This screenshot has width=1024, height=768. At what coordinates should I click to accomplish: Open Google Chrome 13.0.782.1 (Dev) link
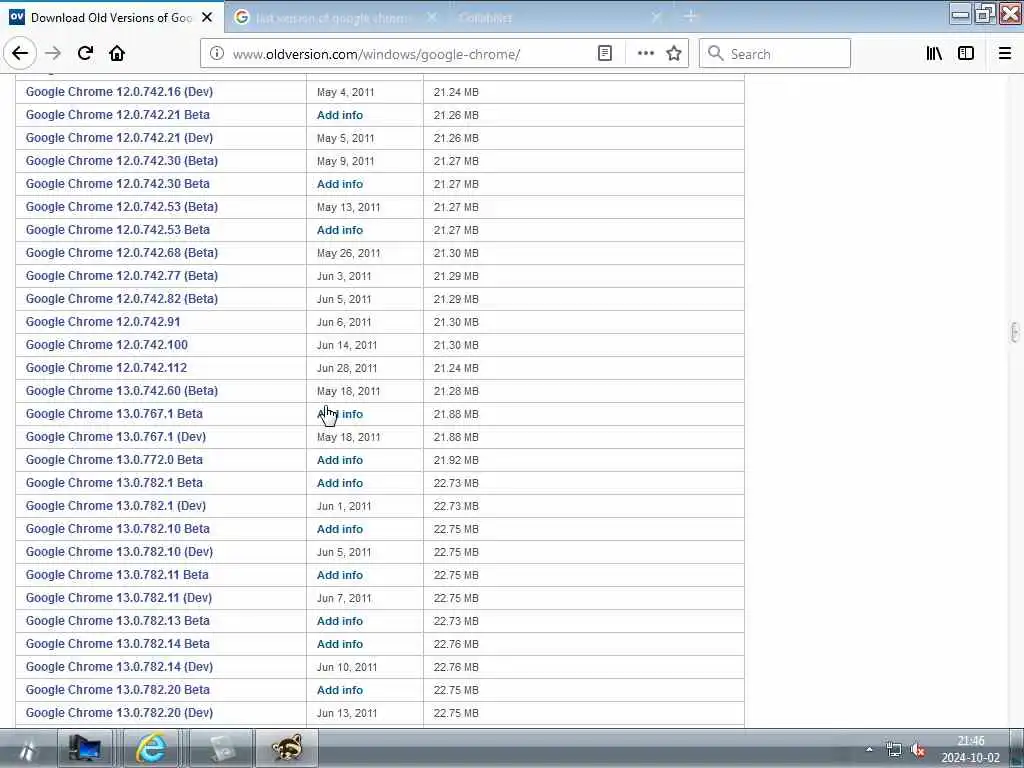tap(116, 505)
